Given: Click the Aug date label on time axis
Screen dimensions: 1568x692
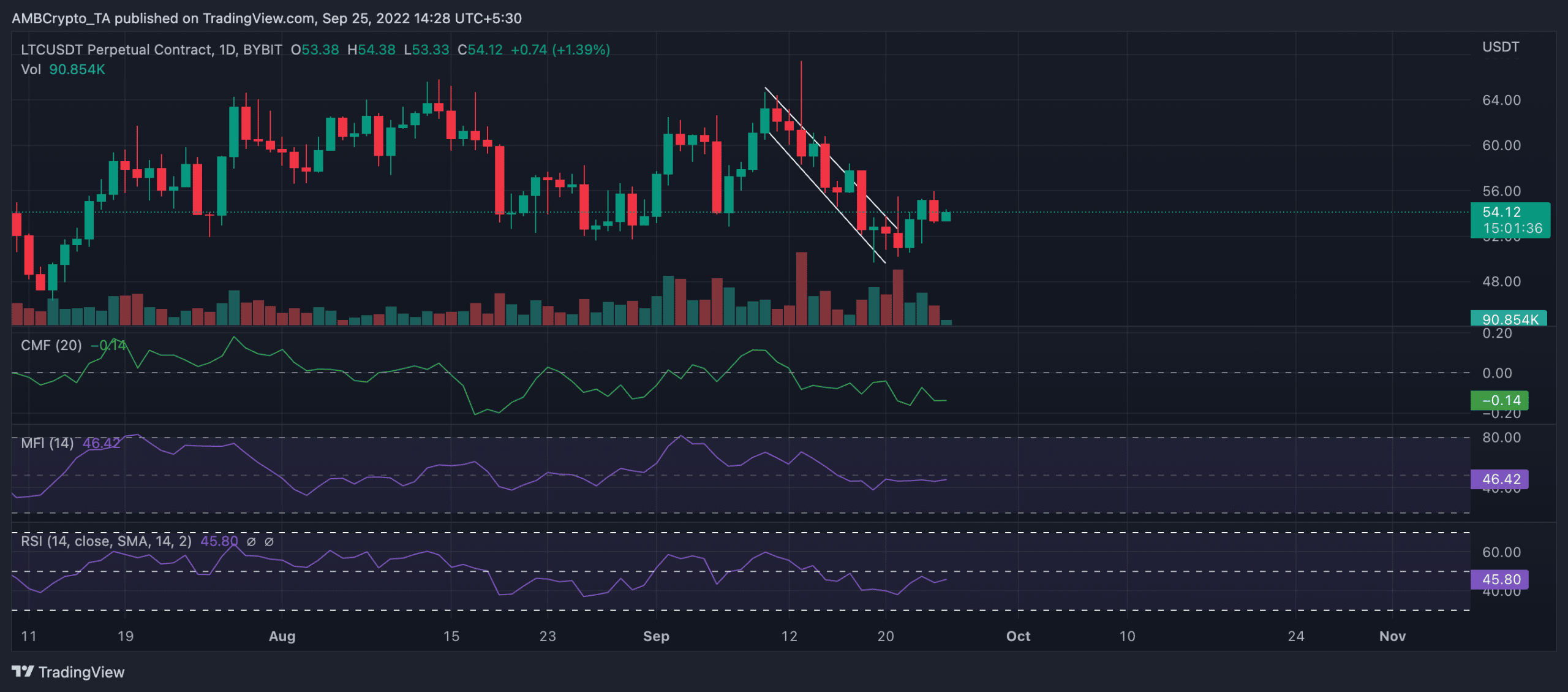Looking at the screenshot, I should tap(282, 636).
